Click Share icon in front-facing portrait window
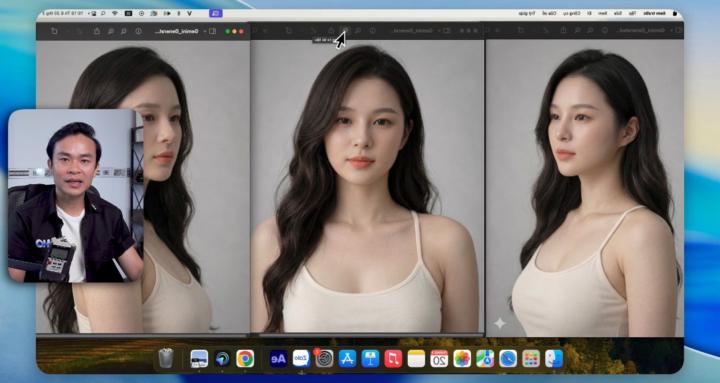Image resolution: width=720 pixels, height=383 pixels. click(x=331, y=31)
